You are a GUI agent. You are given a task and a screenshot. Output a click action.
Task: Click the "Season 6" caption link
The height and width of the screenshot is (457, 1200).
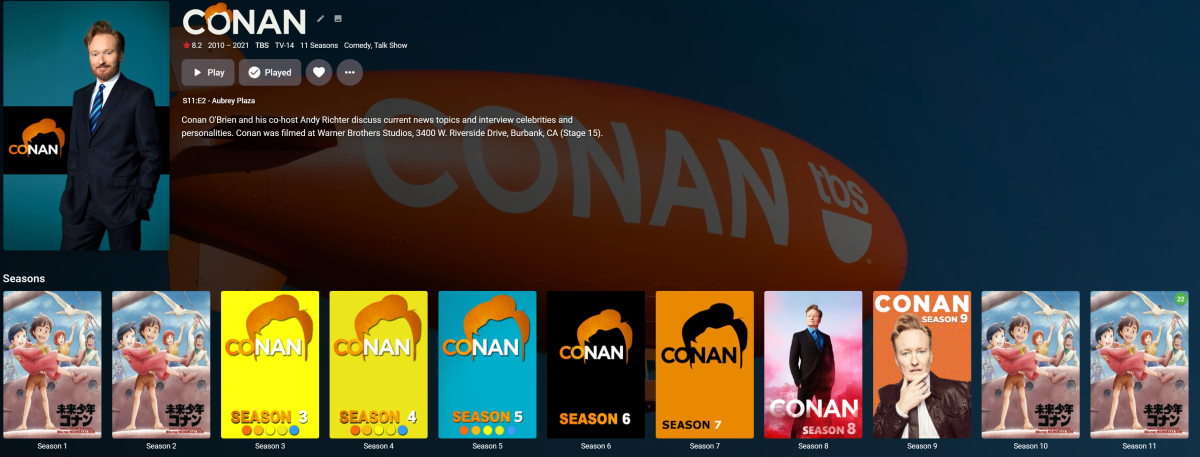pos(596,446)
